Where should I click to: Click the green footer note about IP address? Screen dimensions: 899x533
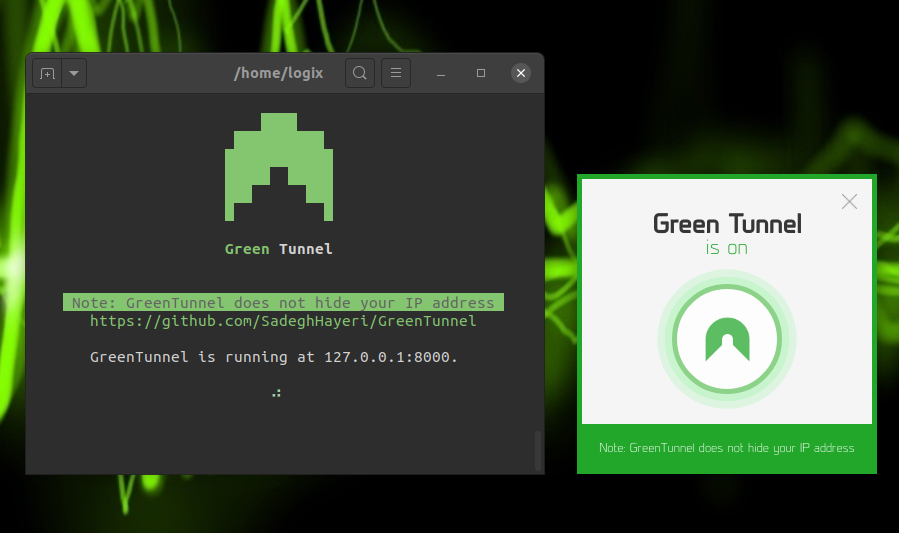pos(727,448)
